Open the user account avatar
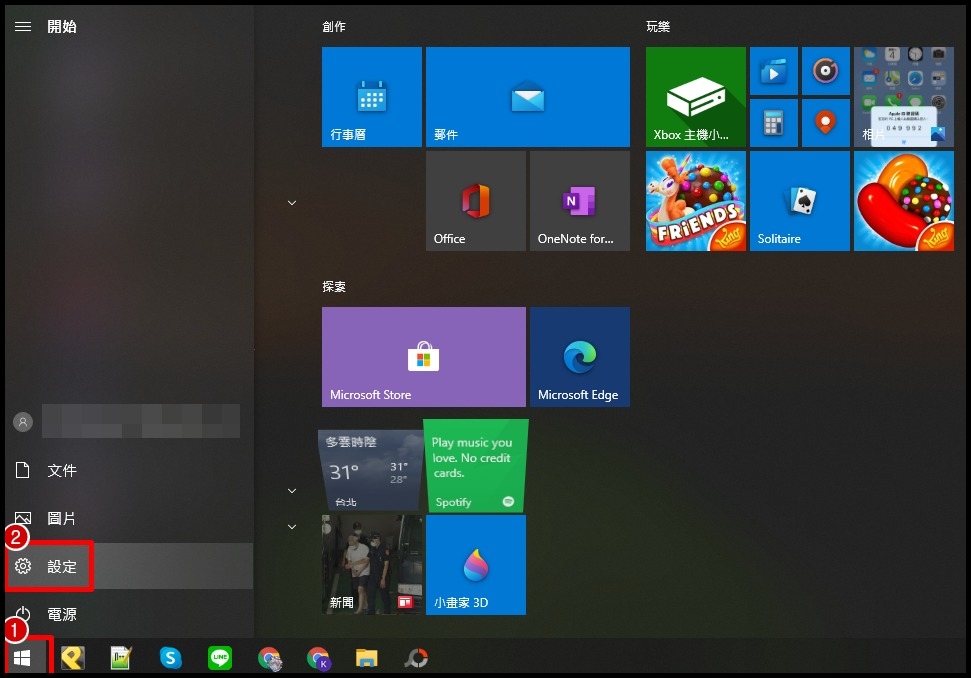The width and height of the screenshot is (971, 678). coord(23,422)
